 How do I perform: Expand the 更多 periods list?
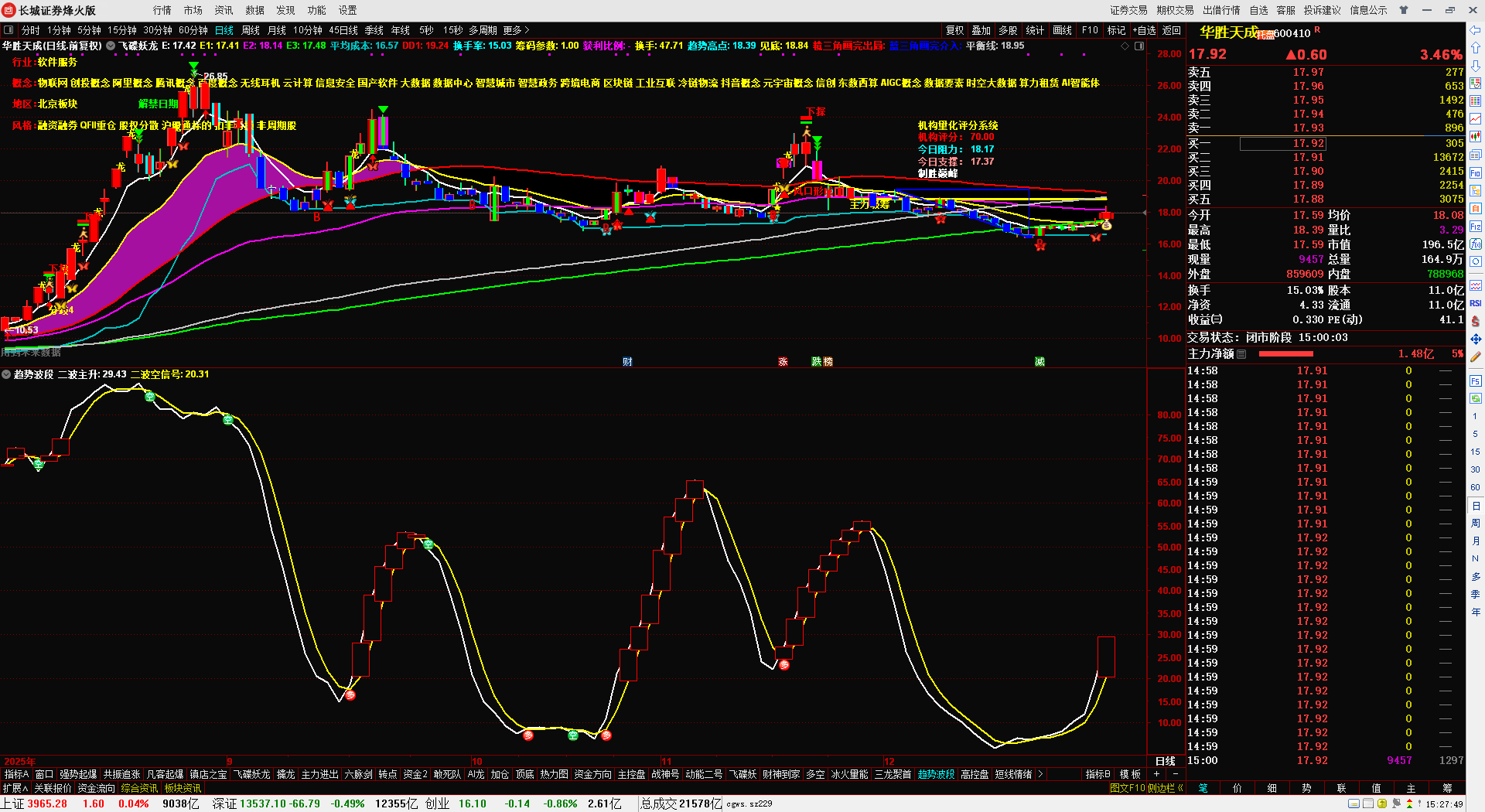pyautogui.click(x=516, y=30)
